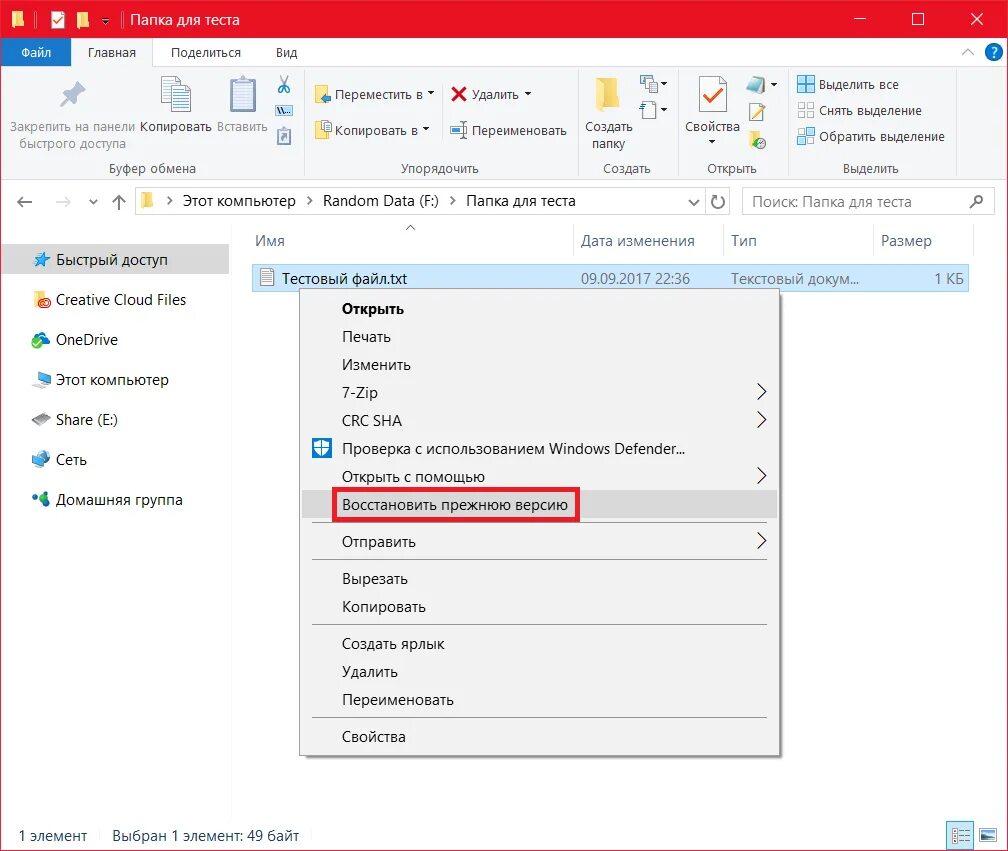The image size is (1008, 851).
Task: Click the Вставить clipboard icon
Action: click(242, 94)
